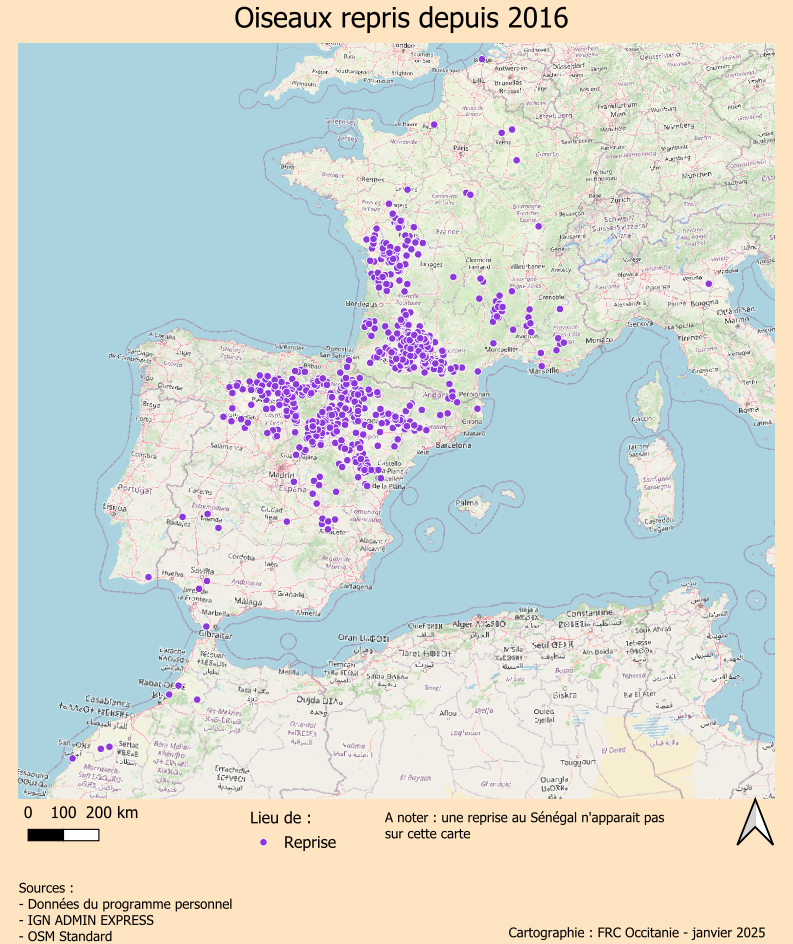Click the black and white scale bar
Image resolution: width=793 pixels, height=944 pixels.
coord(63,835)
